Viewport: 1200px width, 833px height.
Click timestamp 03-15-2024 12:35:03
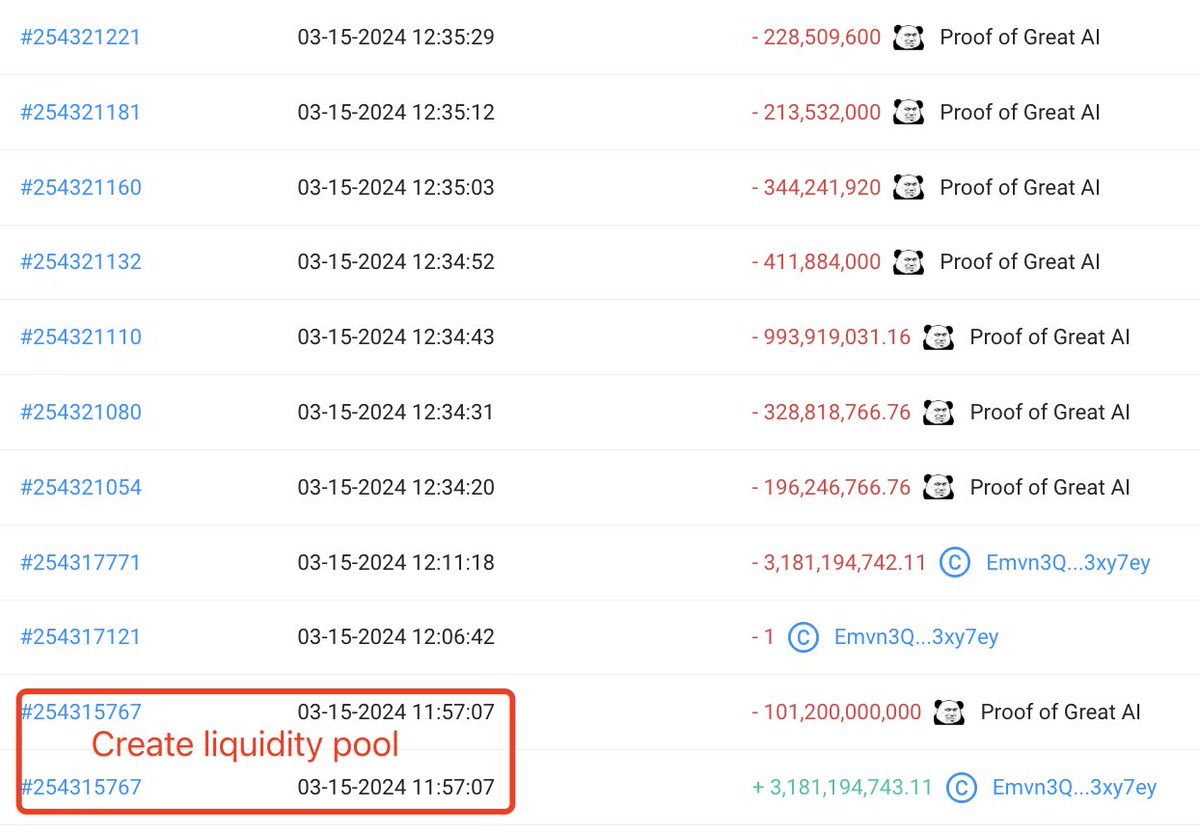coord(396,187)
